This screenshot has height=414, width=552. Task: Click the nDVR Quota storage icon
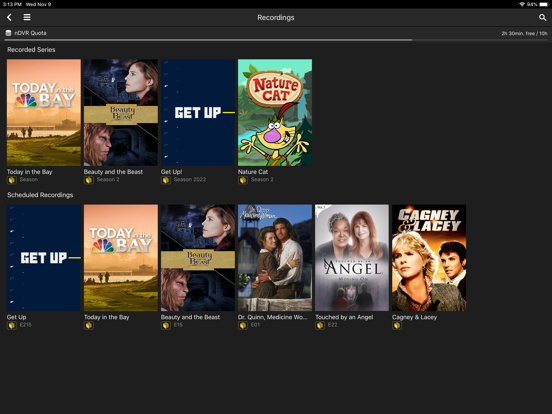(x=8, y=33)
